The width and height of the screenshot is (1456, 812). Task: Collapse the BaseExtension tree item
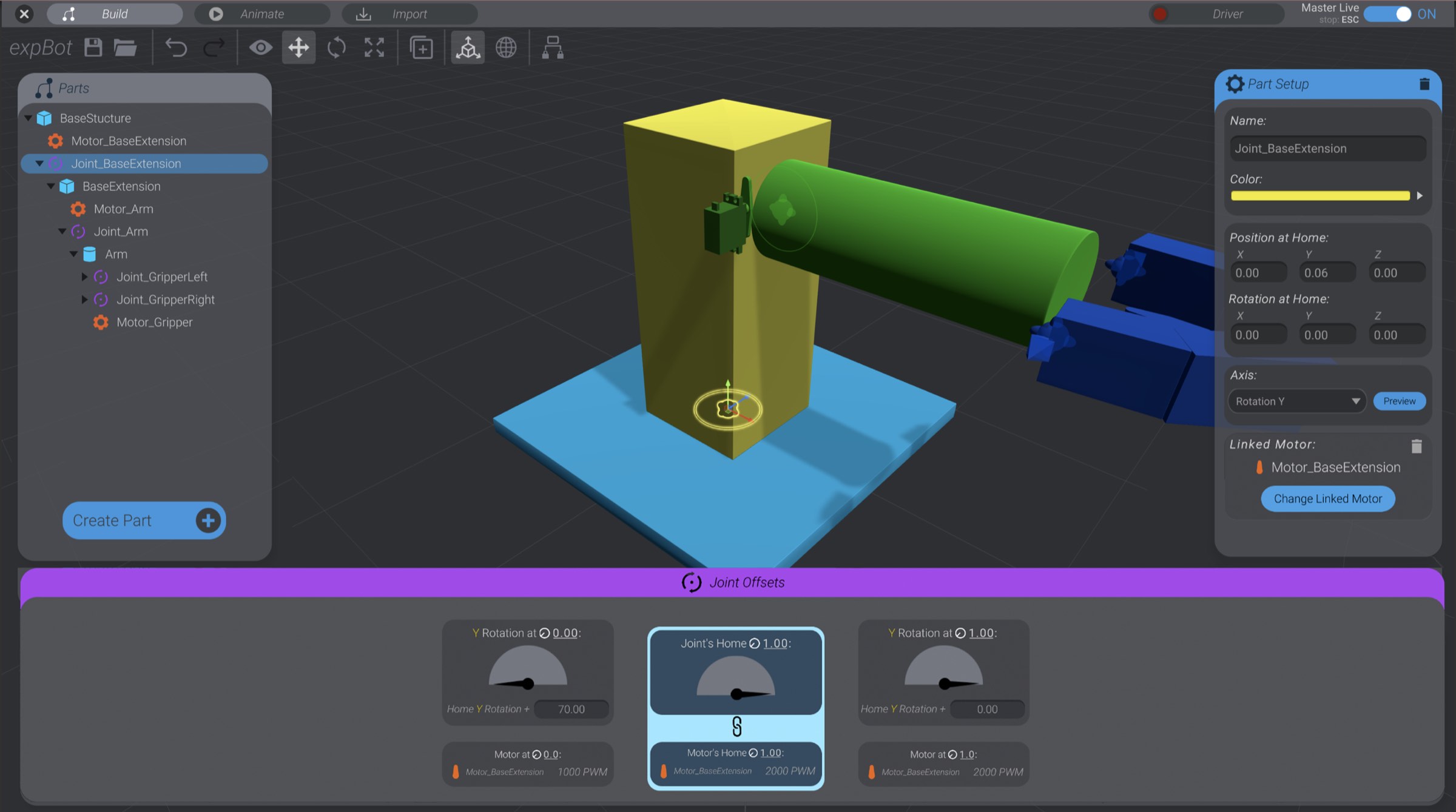click(51, 186)
